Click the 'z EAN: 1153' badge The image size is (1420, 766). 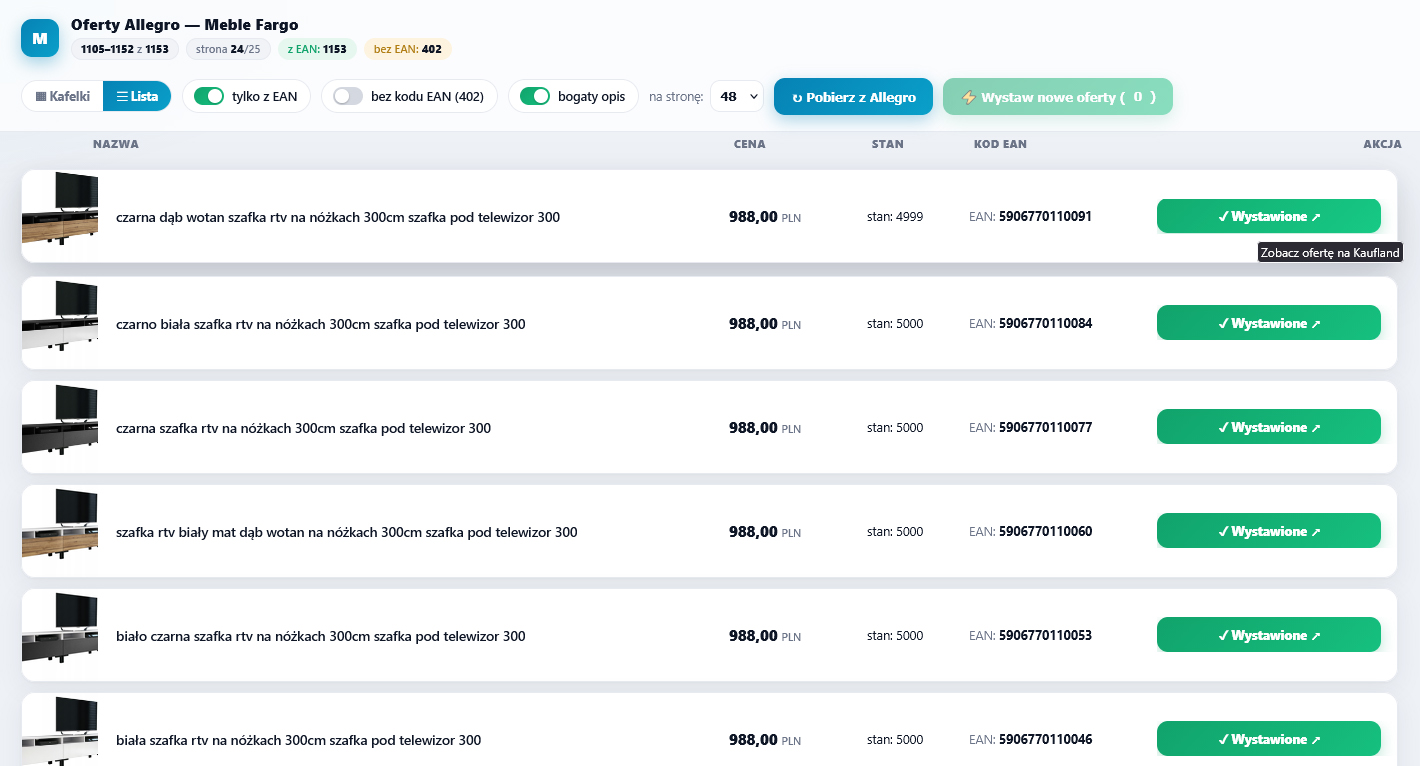317,49
